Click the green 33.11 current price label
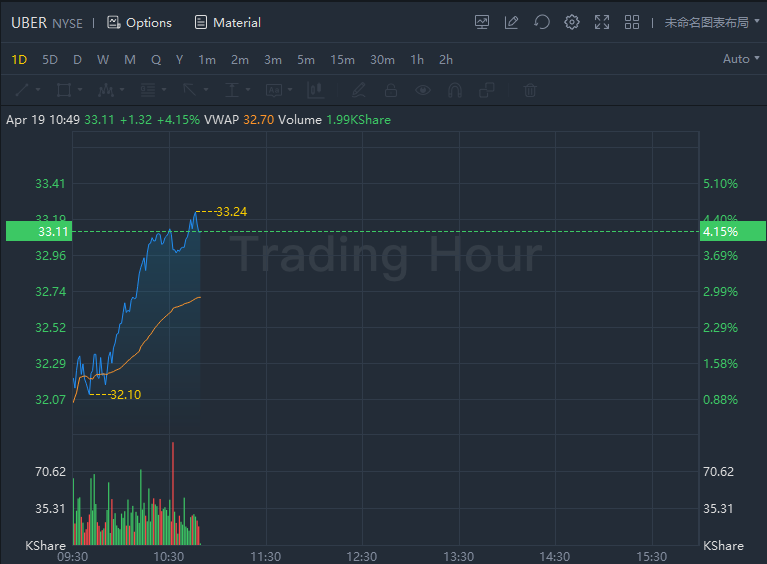767x564 pixels. tap(36, 231)
